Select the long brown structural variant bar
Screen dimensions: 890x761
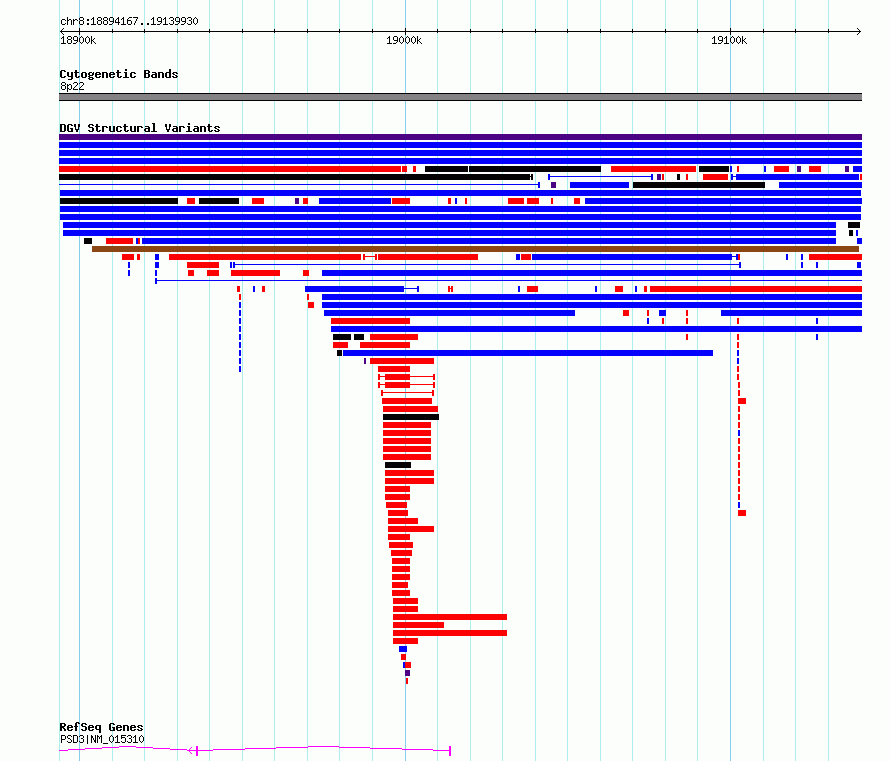coord(475,249)
